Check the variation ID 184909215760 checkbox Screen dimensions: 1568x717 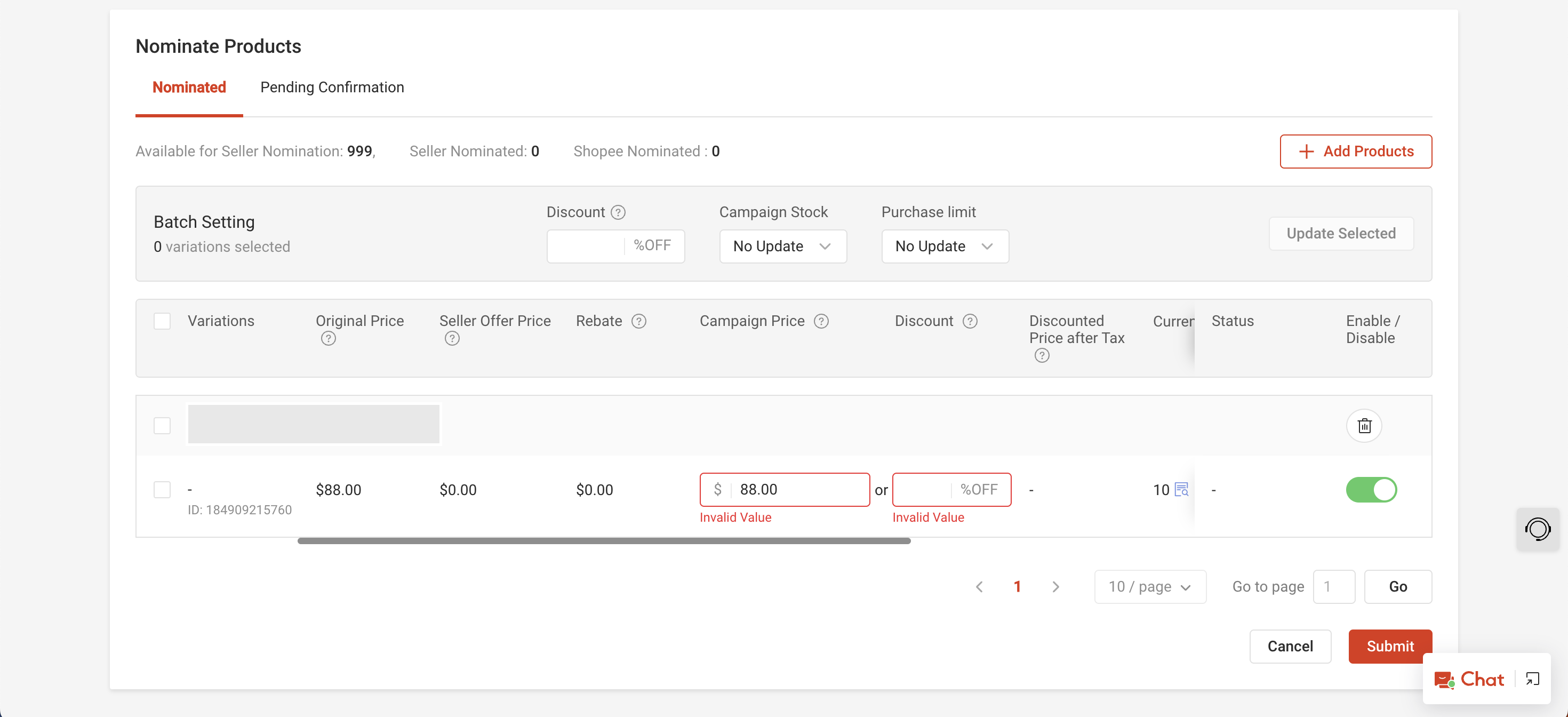click(162, 489)
